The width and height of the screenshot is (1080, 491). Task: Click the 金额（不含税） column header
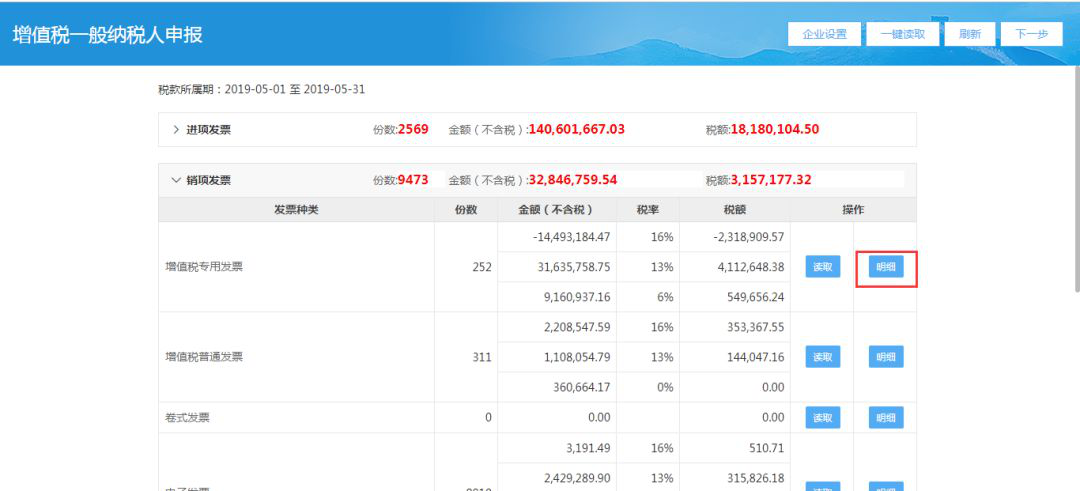tap(557, 210)
